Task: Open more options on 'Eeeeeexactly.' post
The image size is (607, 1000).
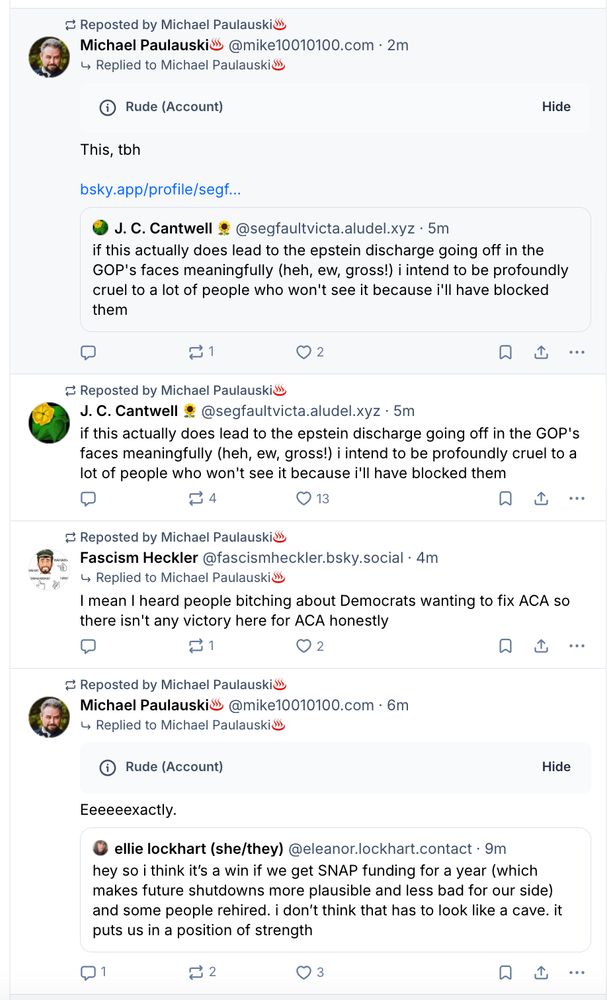Action: coord(576,971)
